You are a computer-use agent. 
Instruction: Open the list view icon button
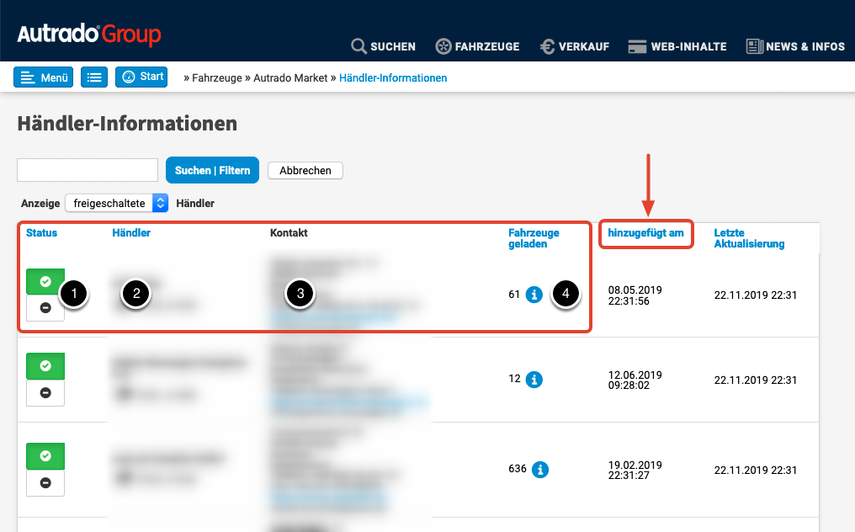pos(94,77)
